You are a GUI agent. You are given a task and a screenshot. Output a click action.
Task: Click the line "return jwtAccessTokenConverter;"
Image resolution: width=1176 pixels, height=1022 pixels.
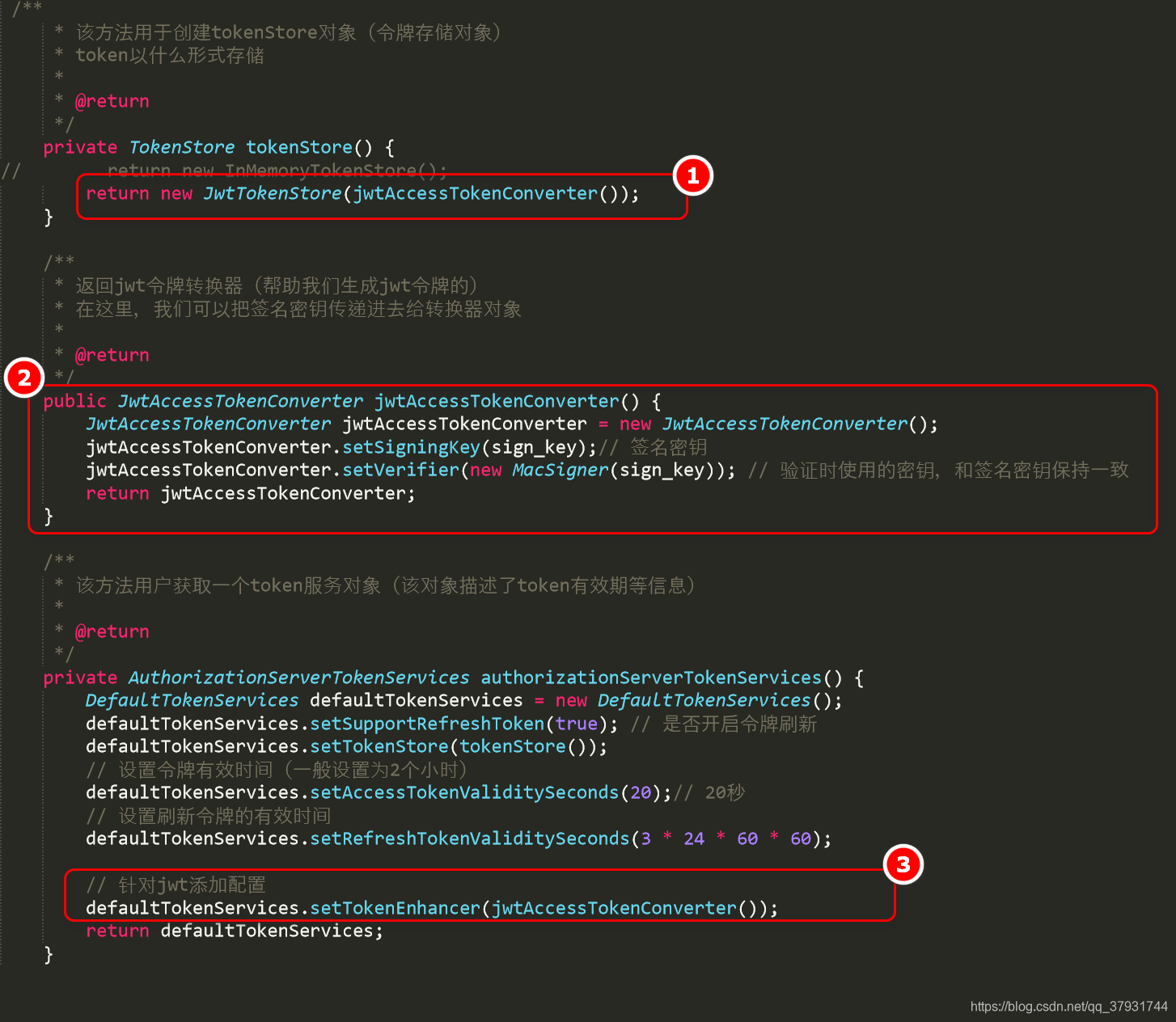click(251, 493)
